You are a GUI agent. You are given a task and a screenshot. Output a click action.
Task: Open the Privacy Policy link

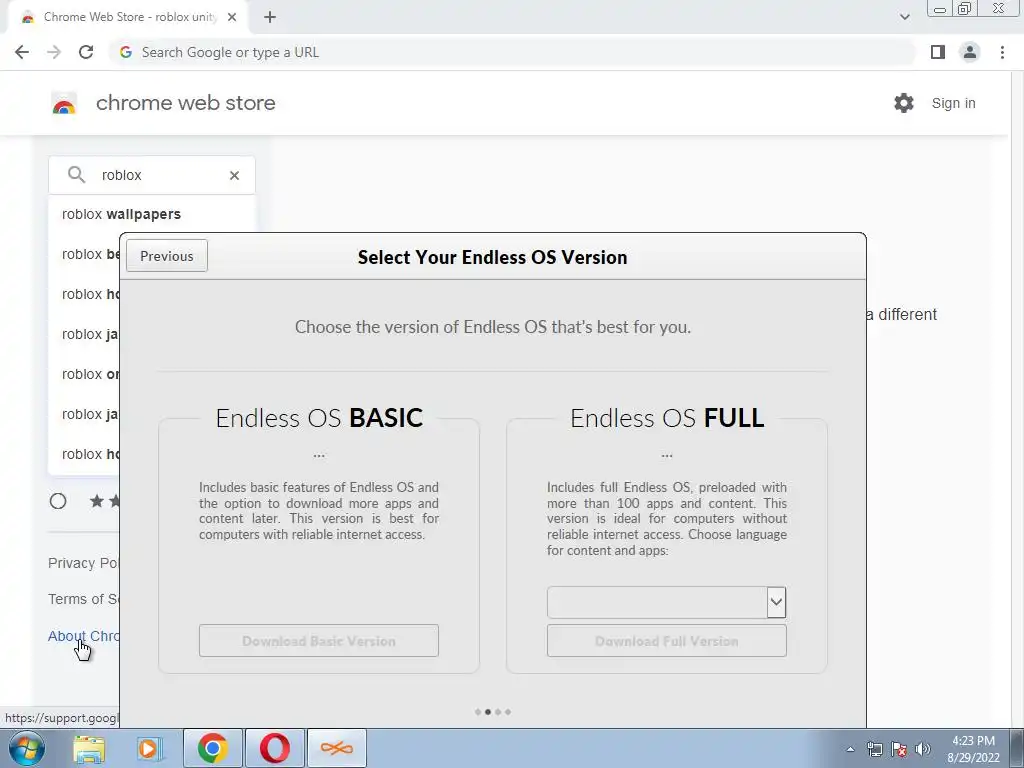click(x=84, y=563)
